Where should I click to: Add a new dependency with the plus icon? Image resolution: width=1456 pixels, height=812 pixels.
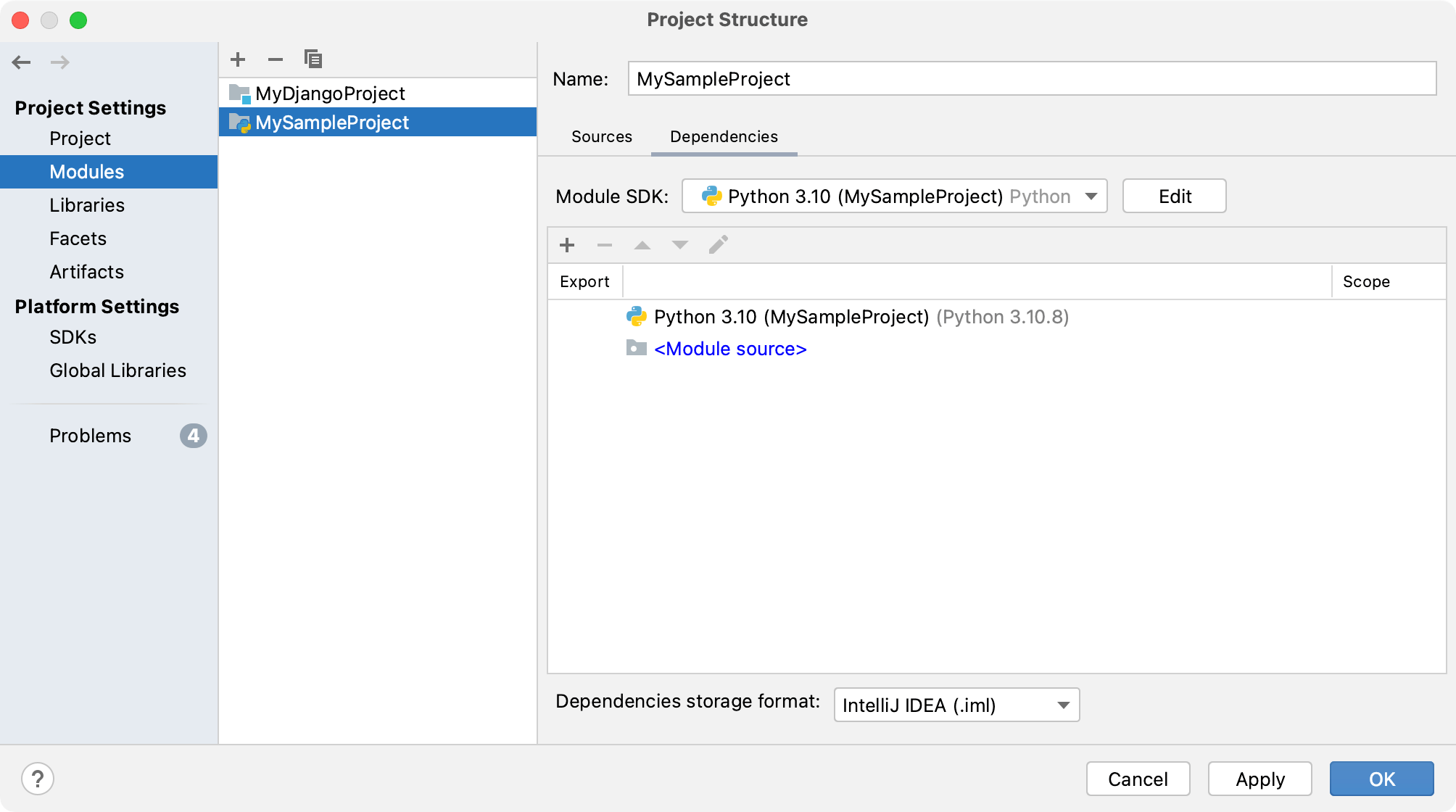[566, 244]
